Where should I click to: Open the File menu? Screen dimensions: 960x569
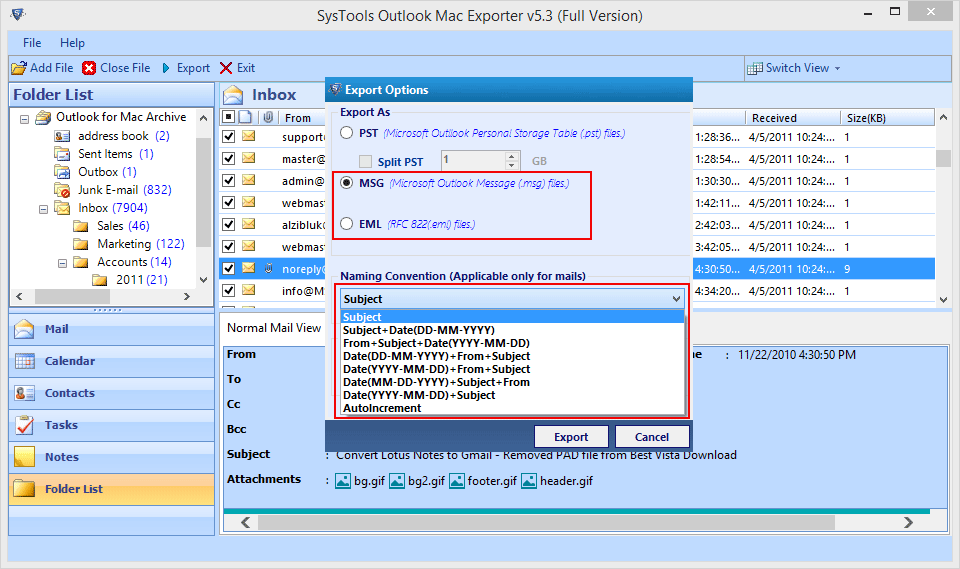[32, 43]
